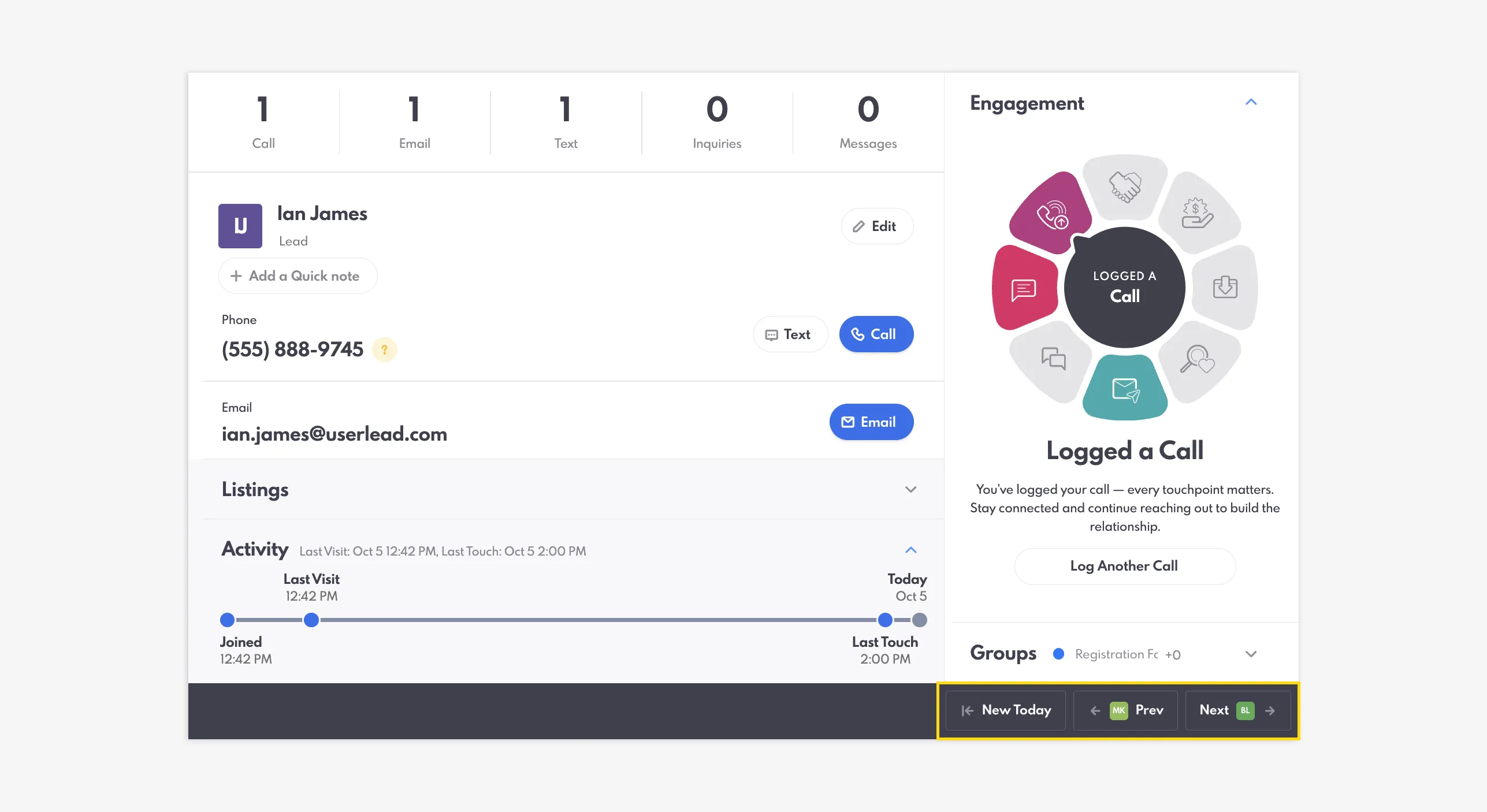Screen dimensions: 1487x812
Task: Click the blue Registration group dot
Action: click(1058, 654)
